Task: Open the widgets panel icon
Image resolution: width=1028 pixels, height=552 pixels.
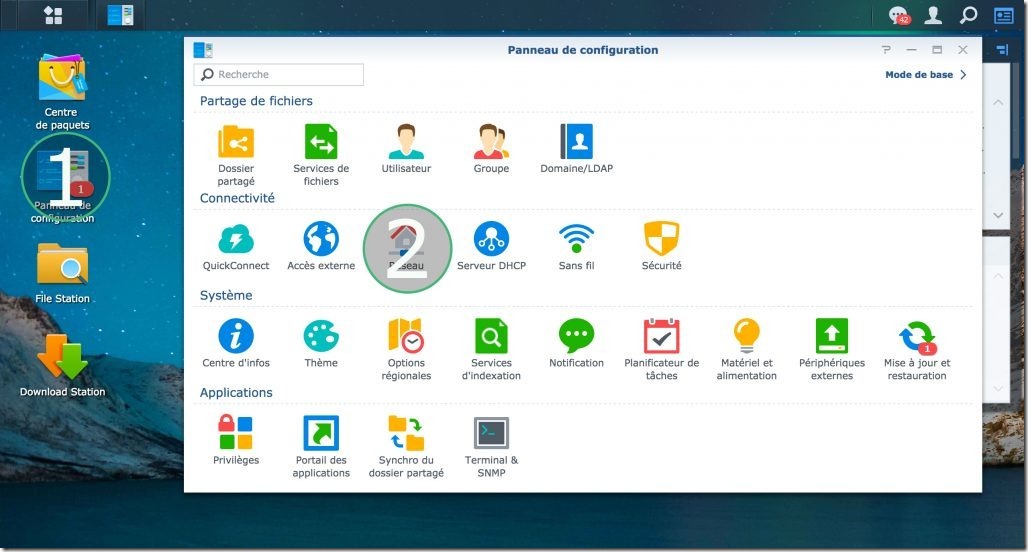Action: coord(1004,15)
